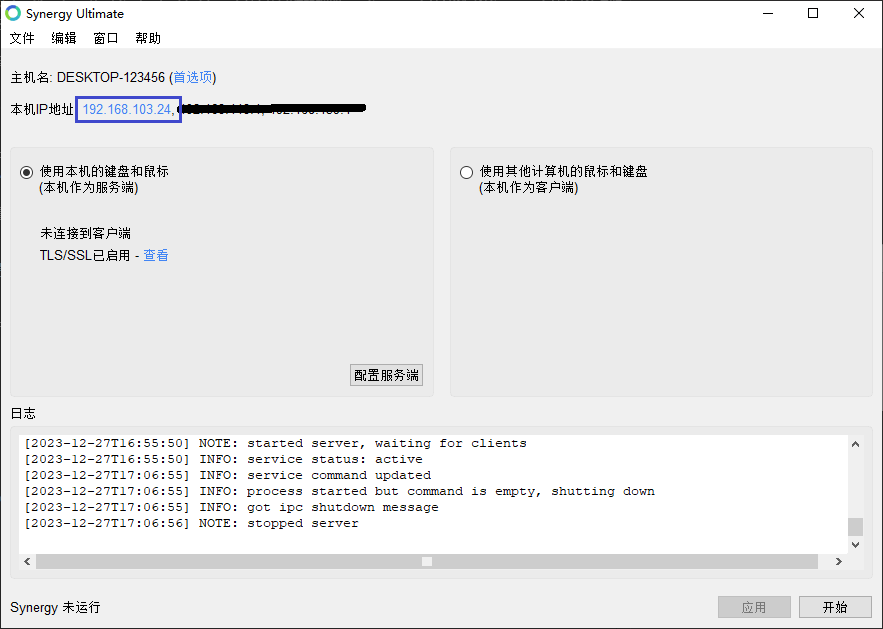This screenshot has width=883, height=629.
Task: Click the log line 'service status: active'
Action: coord(223,459)
